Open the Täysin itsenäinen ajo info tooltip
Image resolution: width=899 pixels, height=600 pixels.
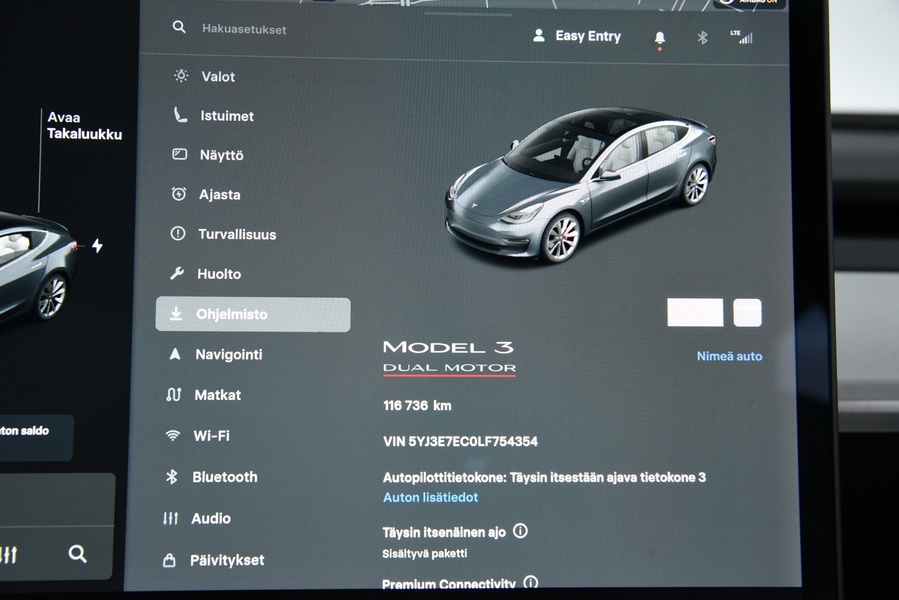522,531
